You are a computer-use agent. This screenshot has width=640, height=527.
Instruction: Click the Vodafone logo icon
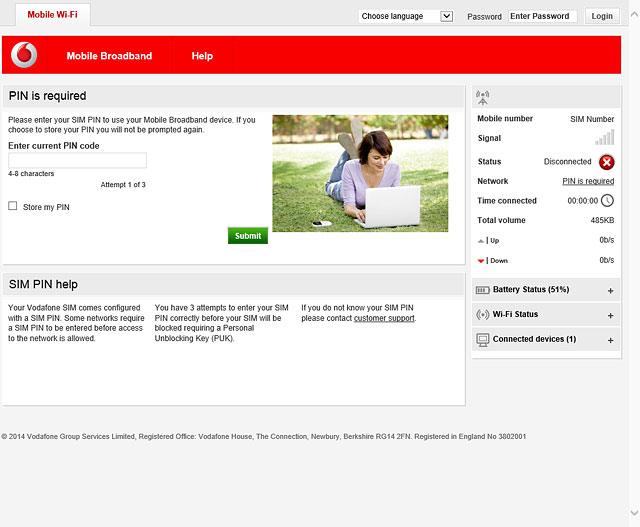point(24,55)
